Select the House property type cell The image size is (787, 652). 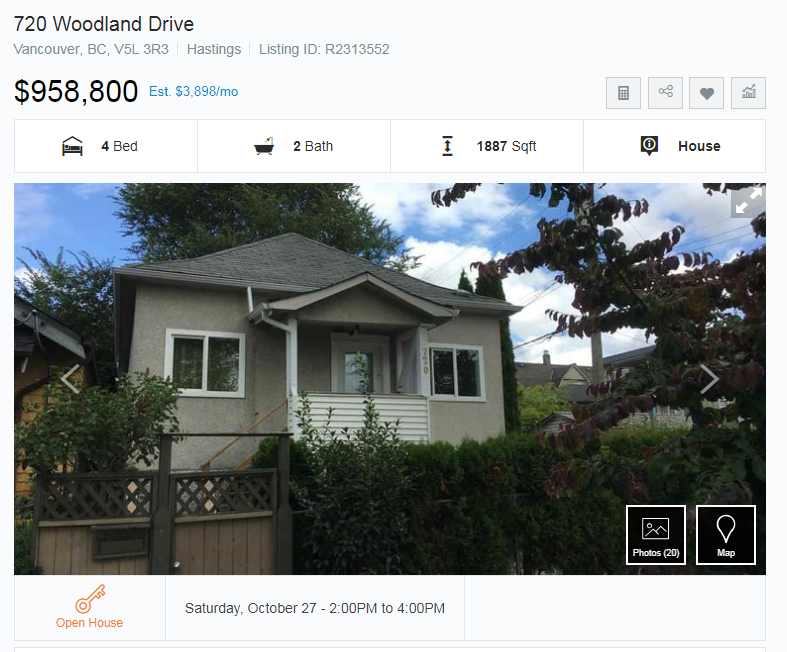click(x=675, y=146)
